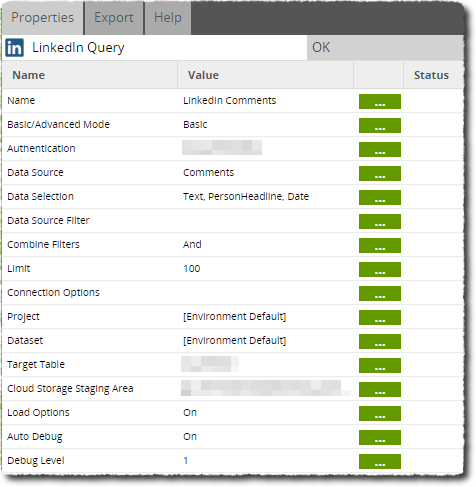Click the '100' limit value
Screen dimensions: 476x487
pyautogui.click(x=192, y=268)
